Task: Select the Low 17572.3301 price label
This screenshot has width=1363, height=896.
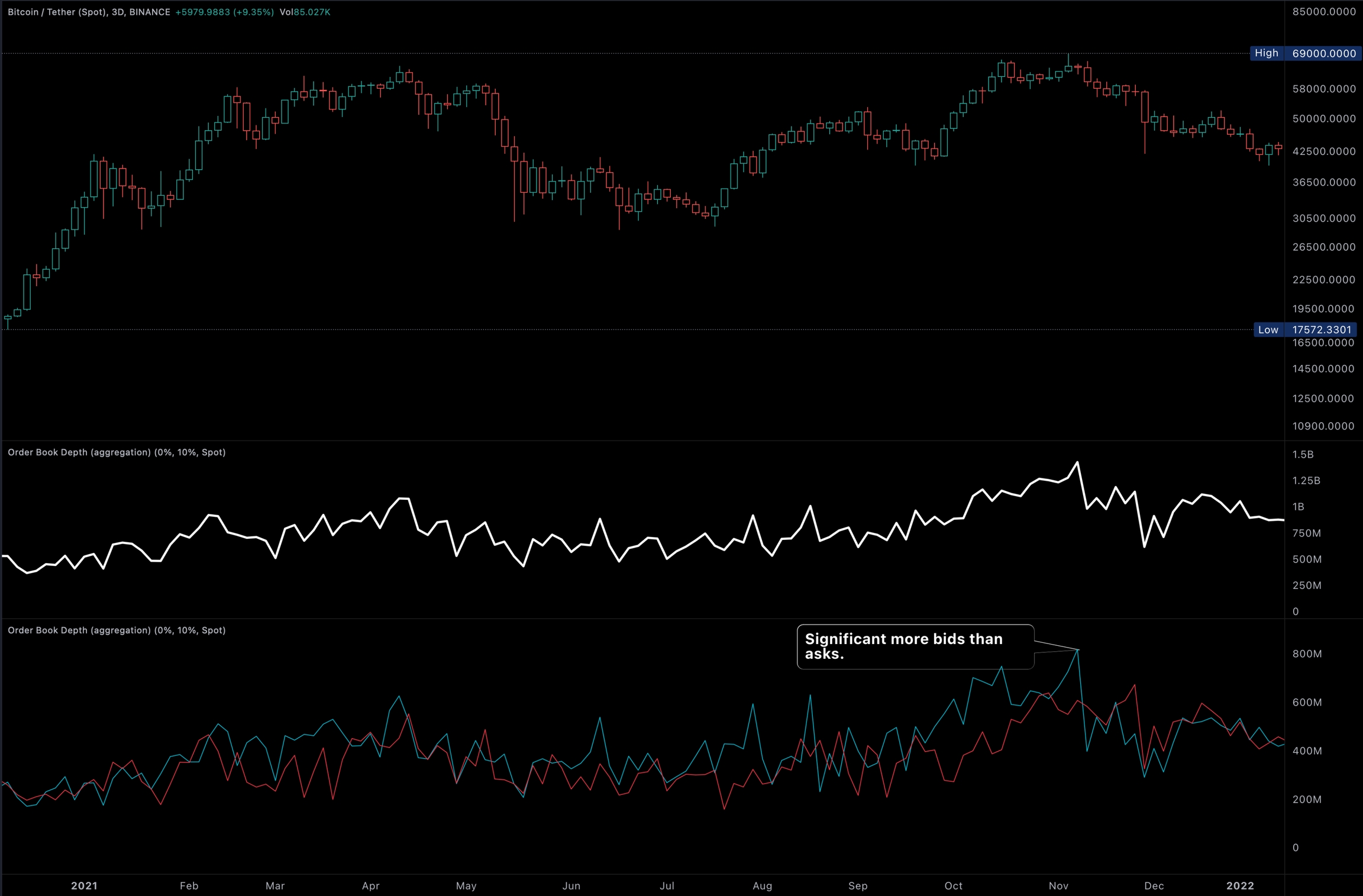Action: (x=1306, y=329)
